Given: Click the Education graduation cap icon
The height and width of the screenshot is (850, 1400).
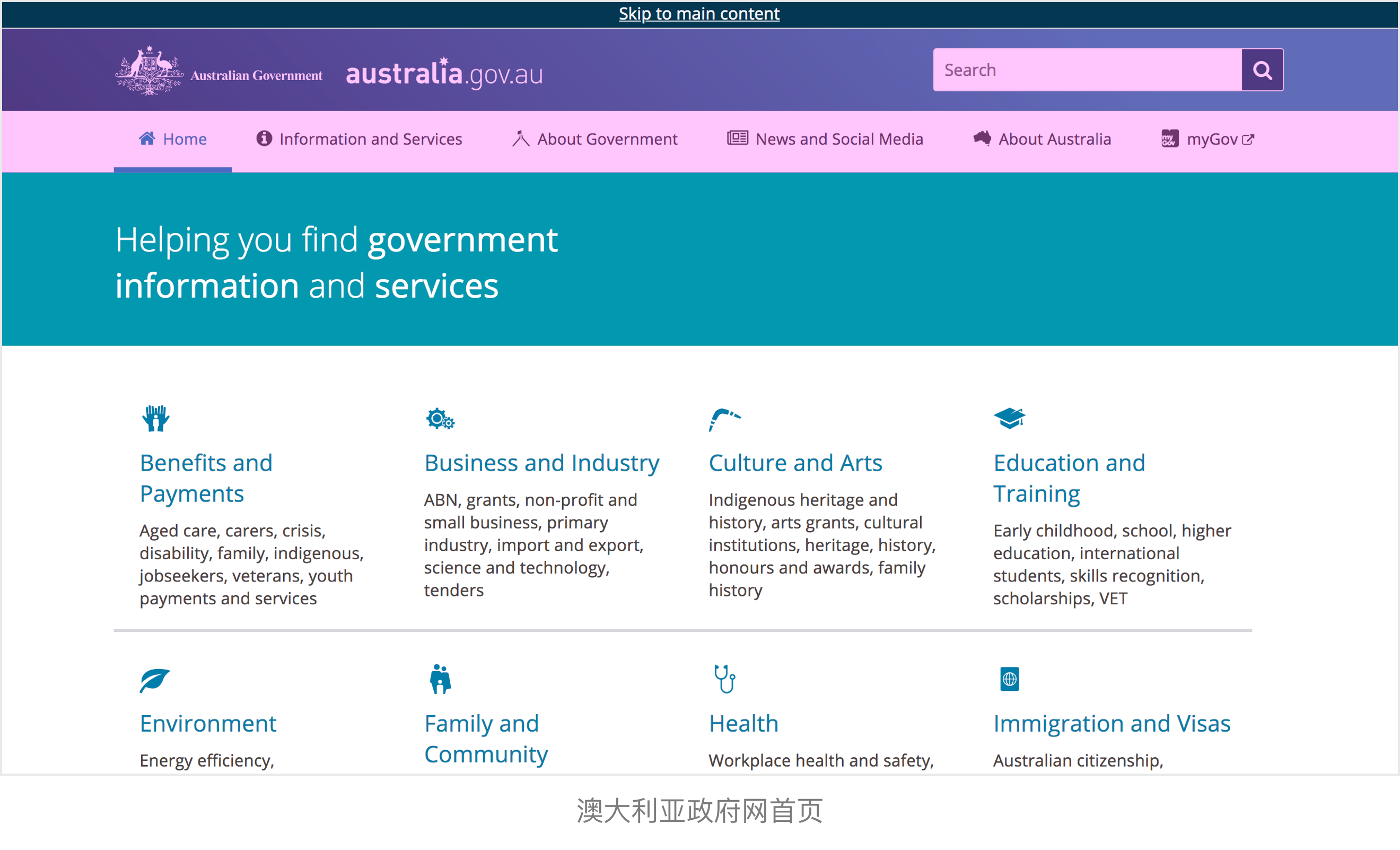Looking at the screenshot, I should tap(1009, 419).
